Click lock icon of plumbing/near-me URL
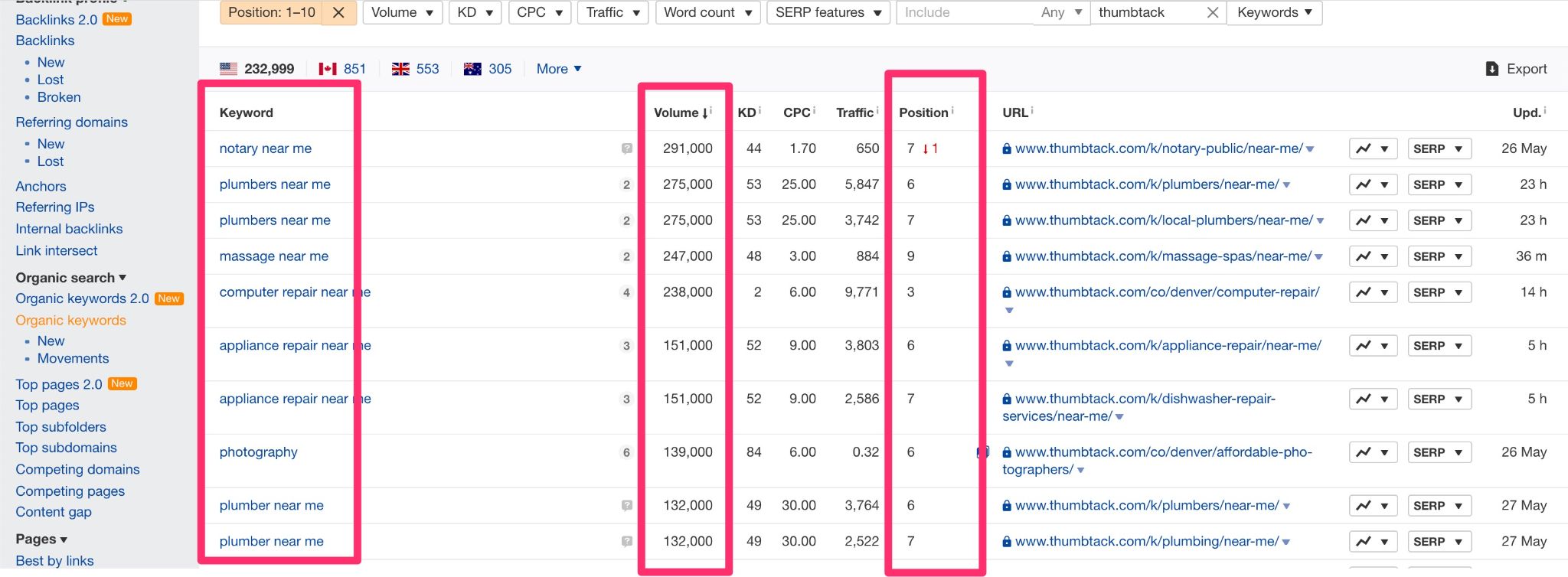The height and width of the screenshot is (577, 1568). 1007,542
